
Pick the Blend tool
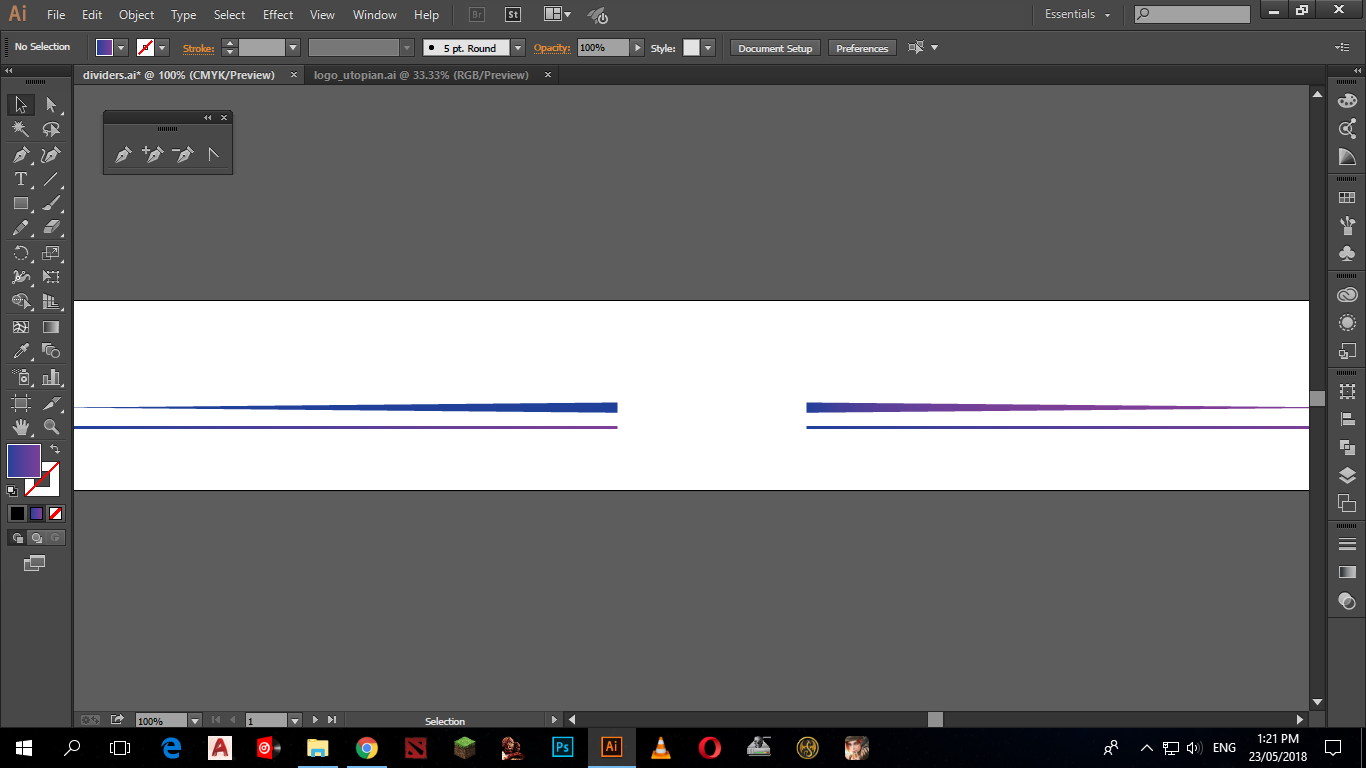[51, 351]
